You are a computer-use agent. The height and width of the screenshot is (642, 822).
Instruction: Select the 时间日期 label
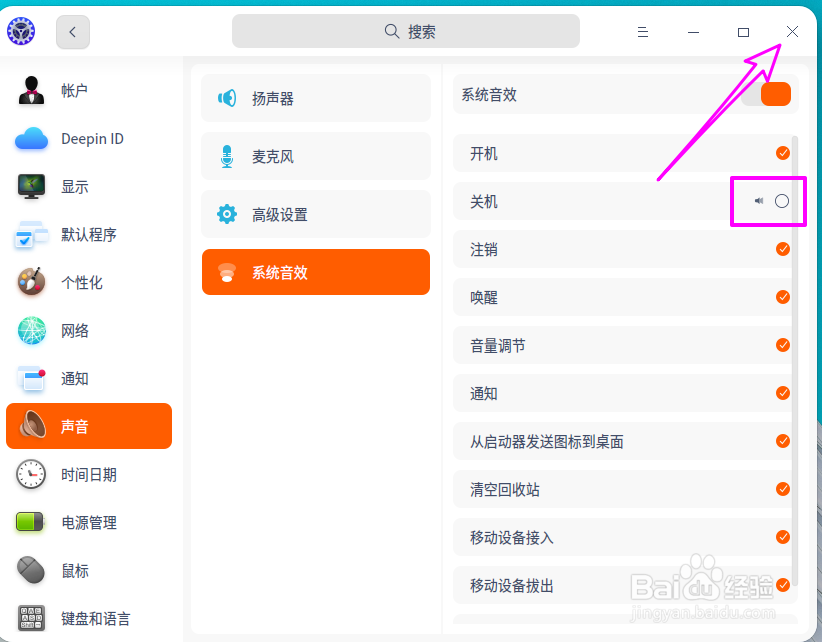(89, 475)
